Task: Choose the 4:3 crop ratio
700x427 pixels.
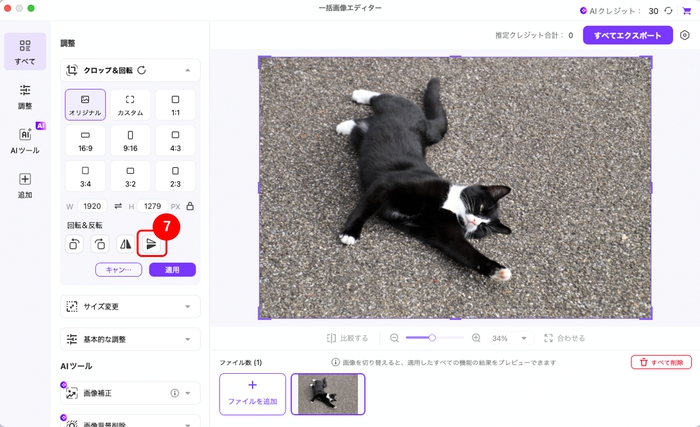Action: click(175, 140)
